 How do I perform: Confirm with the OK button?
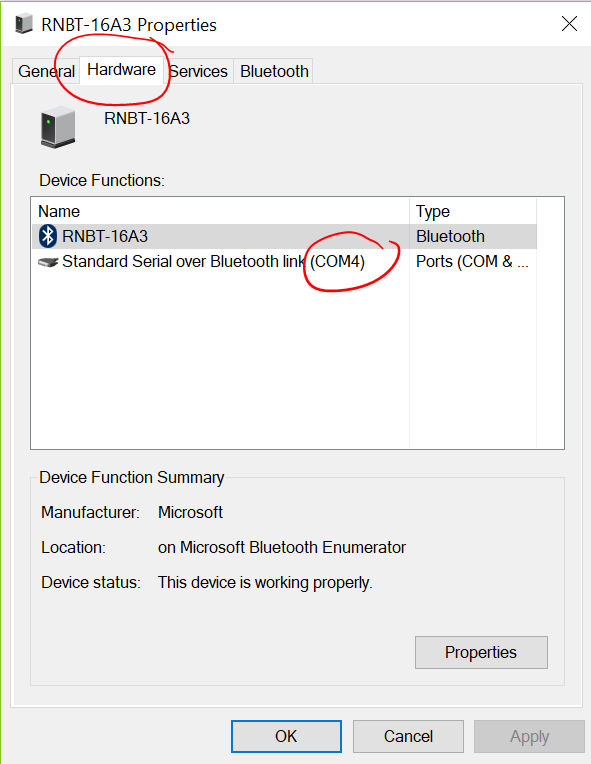point(286,736)
